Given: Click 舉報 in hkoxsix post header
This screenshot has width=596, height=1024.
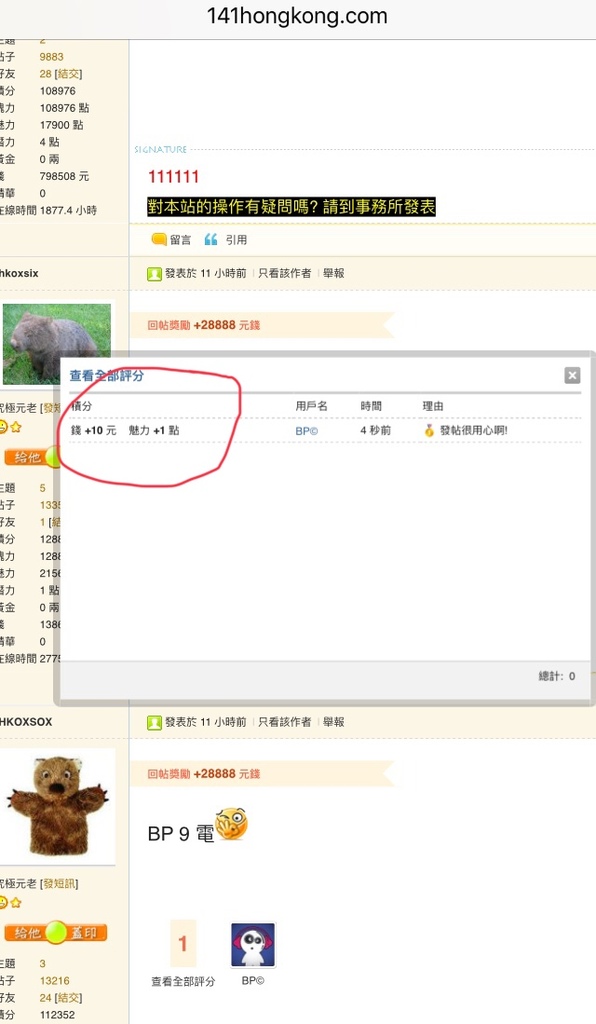Looking at the screenshot, I should click(334, 273).
